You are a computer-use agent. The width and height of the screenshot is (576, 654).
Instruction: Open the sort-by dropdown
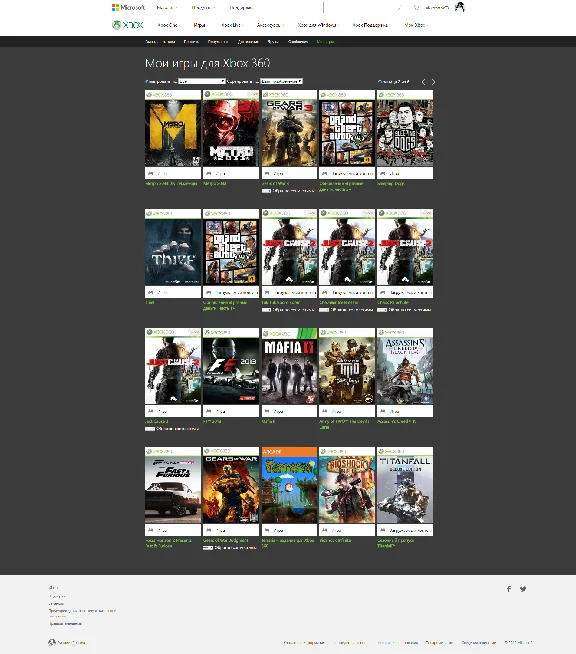click(x=282, y=81)
